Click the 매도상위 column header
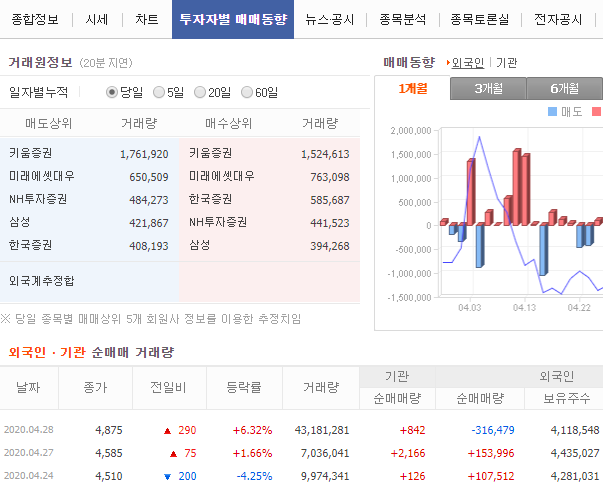The width and height of the screenshot is (603, 495). pos(48,123)
